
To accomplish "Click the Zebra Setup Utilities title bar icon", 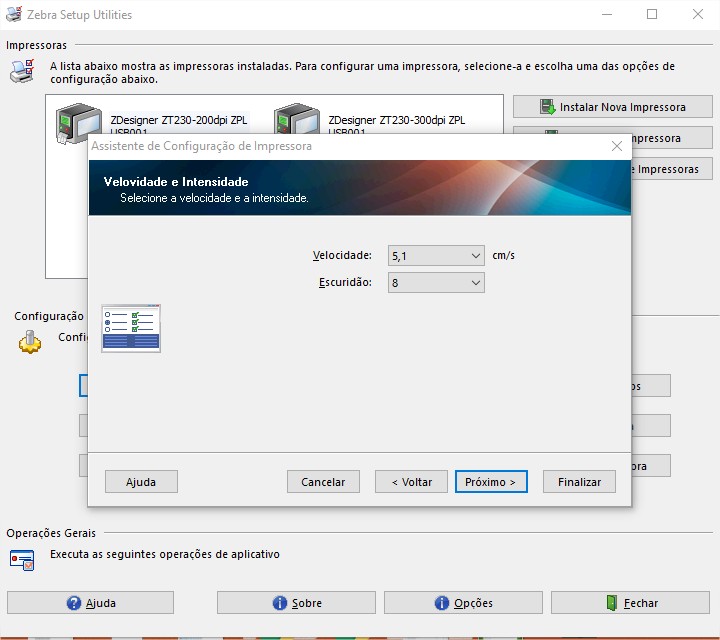I will (14, 14).
